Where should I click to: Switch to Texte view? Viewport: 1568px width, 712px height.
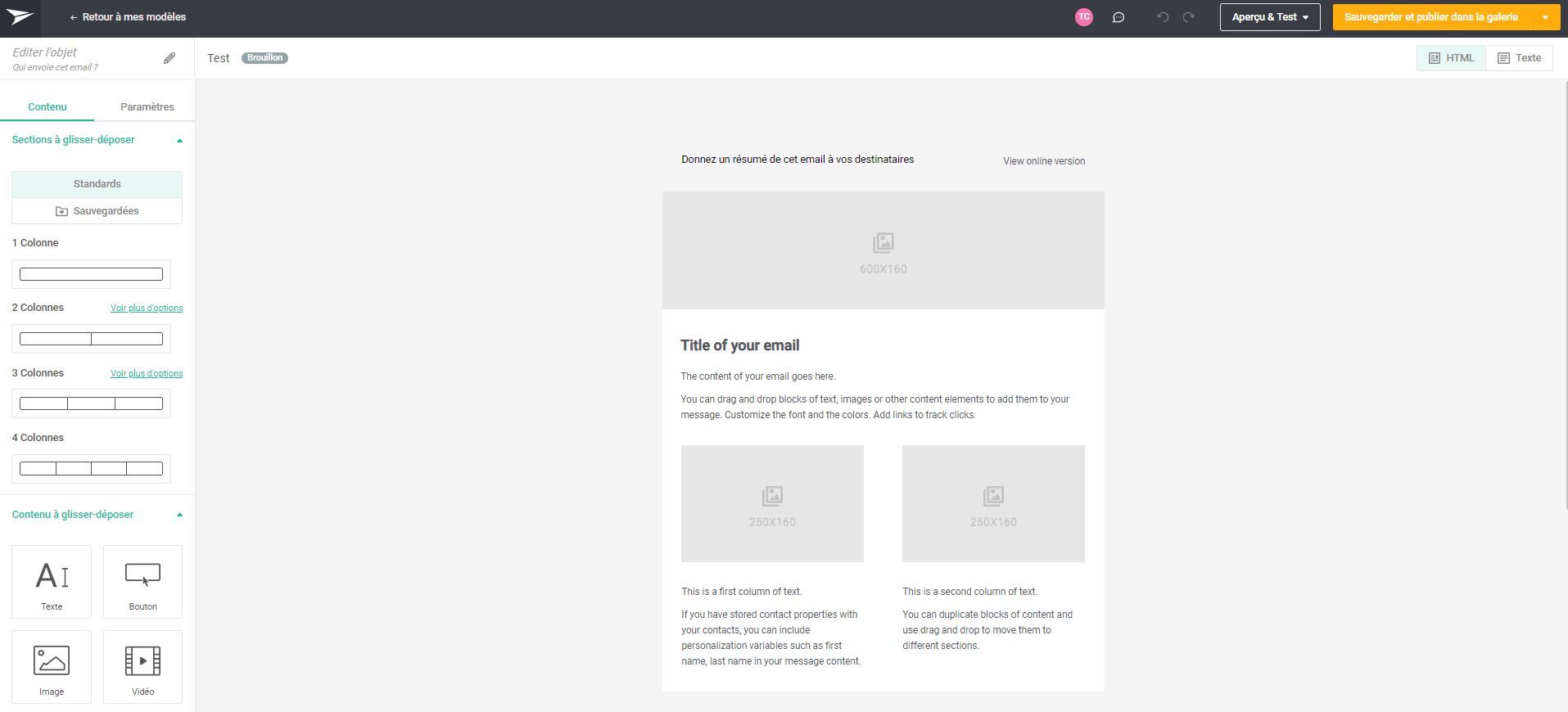tap(1519, 58)
